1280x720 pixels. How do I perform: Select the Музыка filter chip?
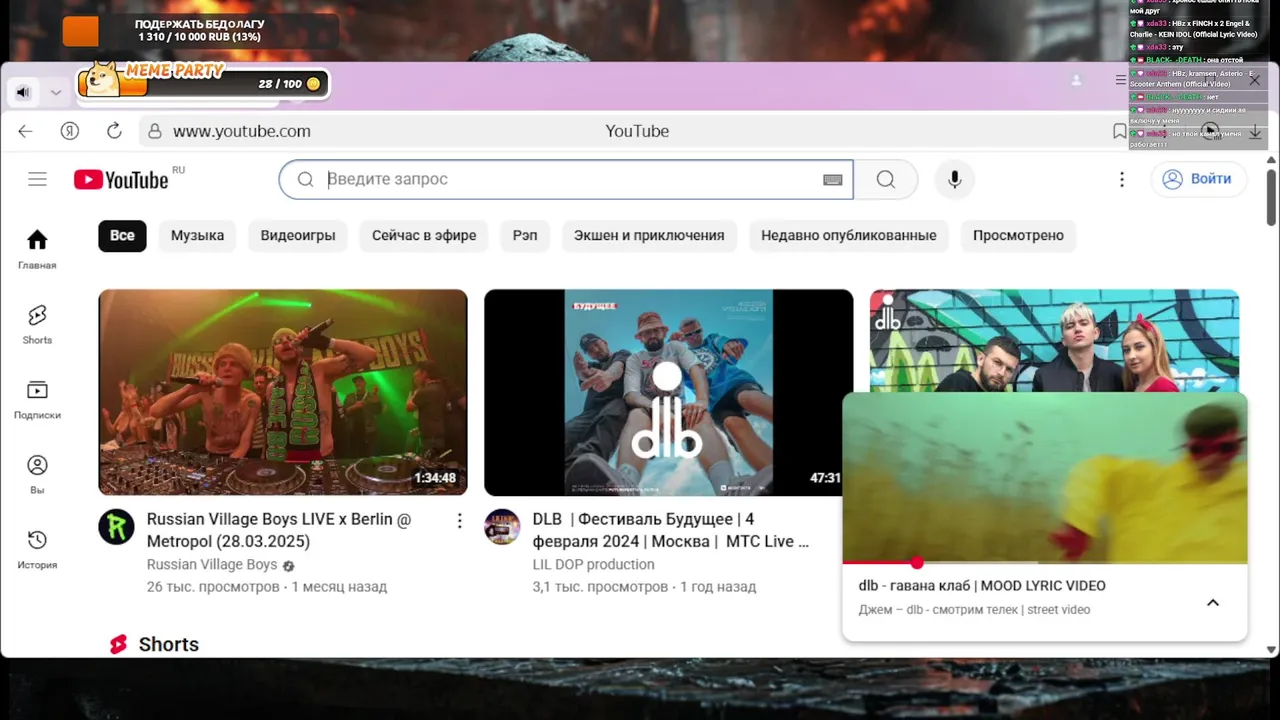click(197, 236)
